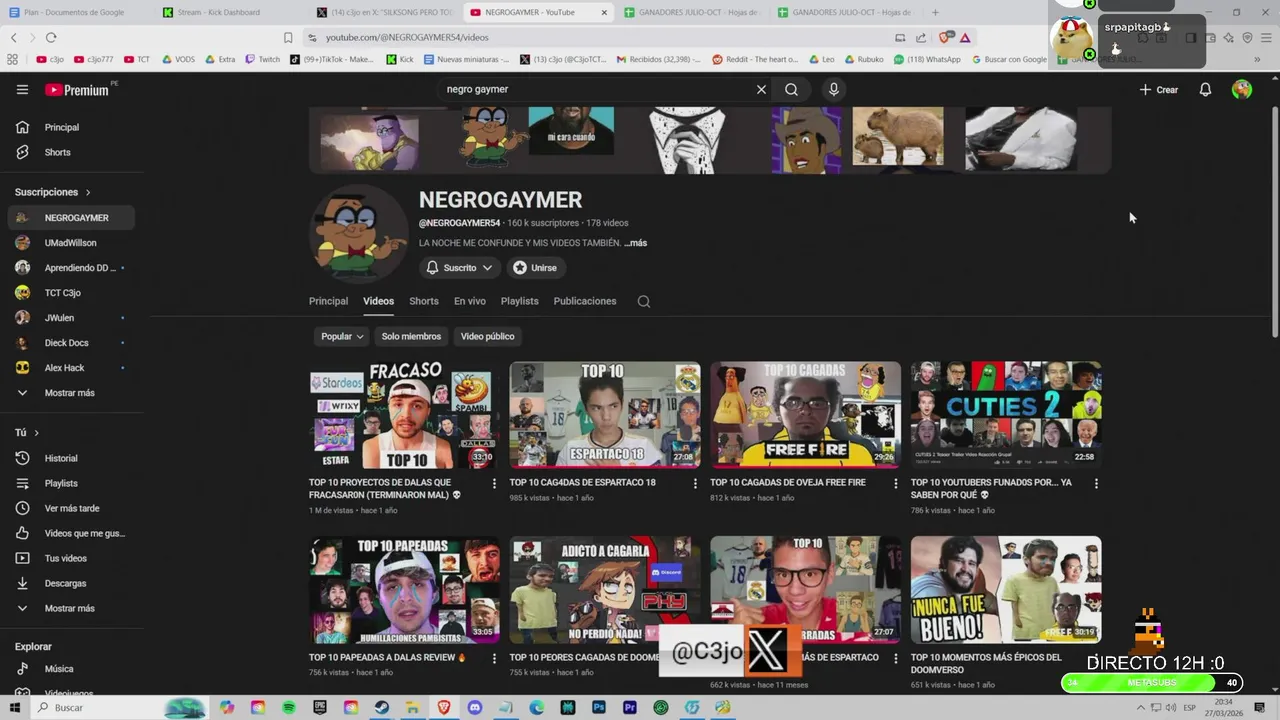Switch to the En vivo tab
The height and width of the screenshot is (720, 1280).
click(x=470, y=301)
